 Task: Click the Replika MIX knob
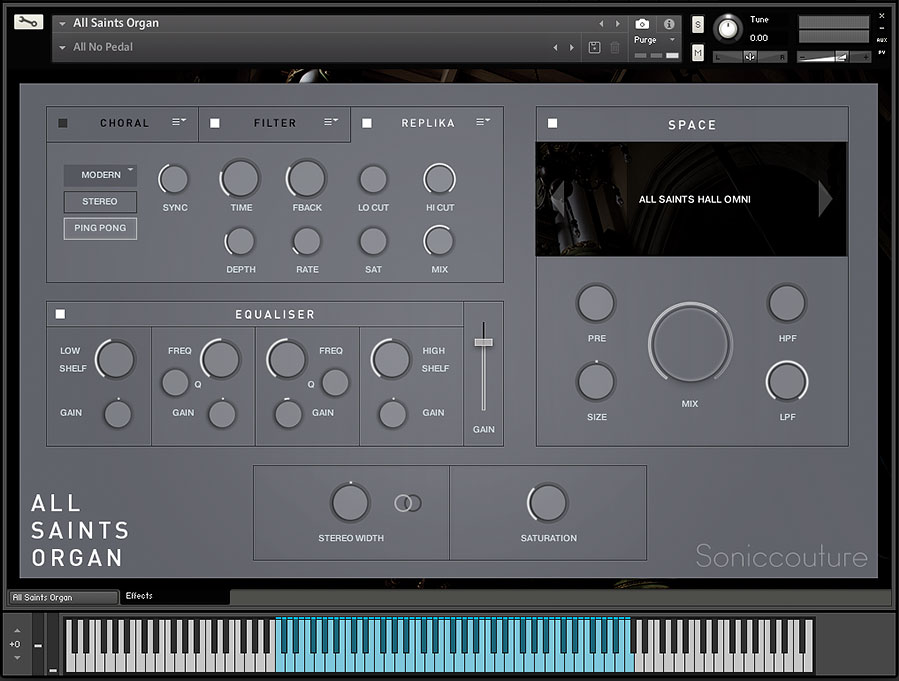point(440,242)
